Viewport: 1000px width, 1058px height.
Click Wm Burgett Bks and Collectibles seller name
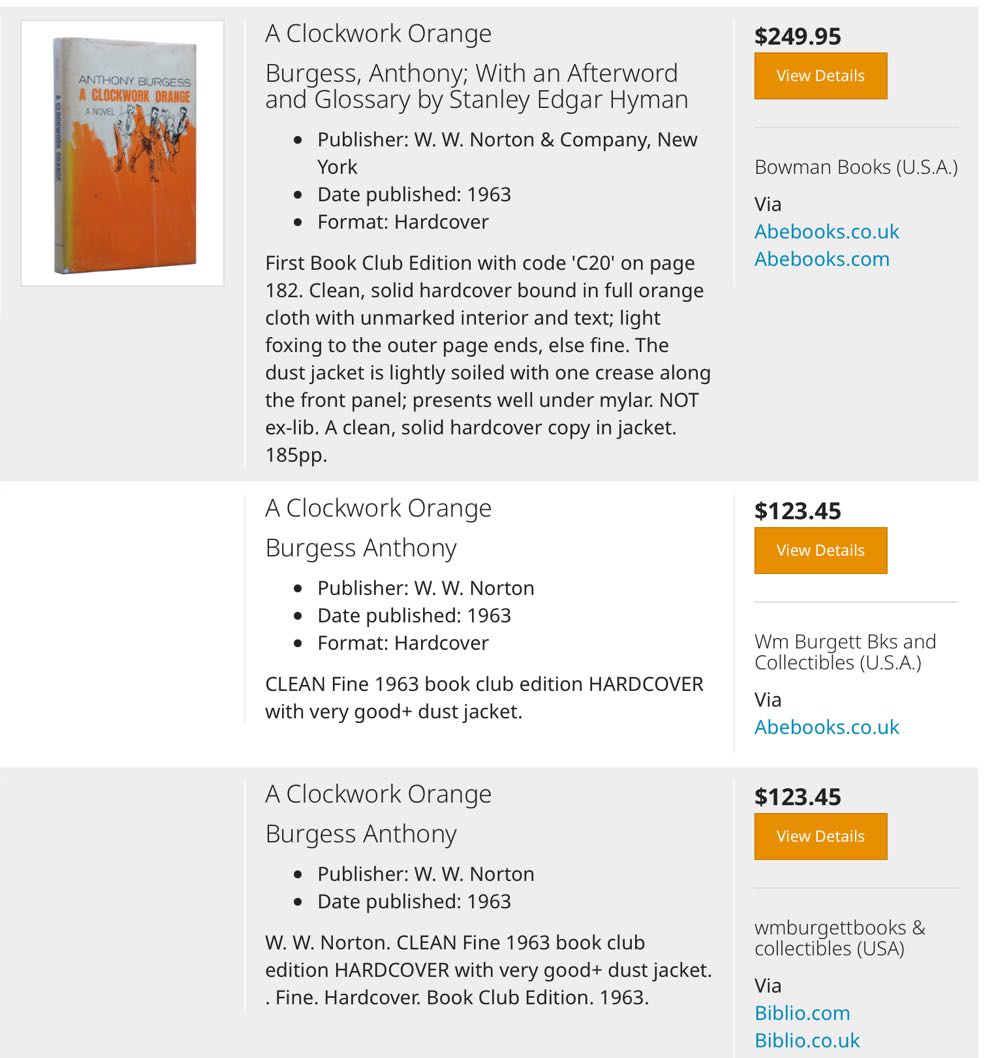coord(845,652)
